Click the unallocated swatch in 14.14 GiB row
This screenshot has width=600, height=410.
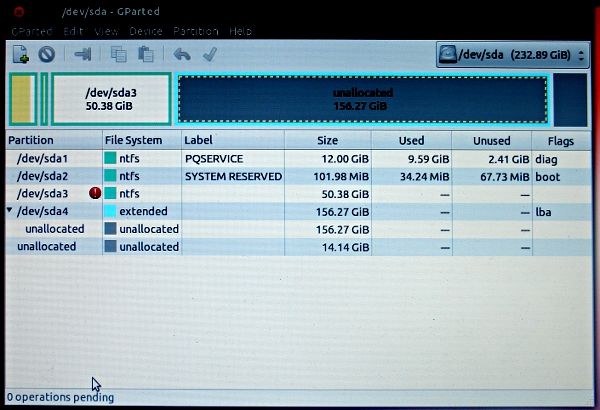(x=110, y=246)
